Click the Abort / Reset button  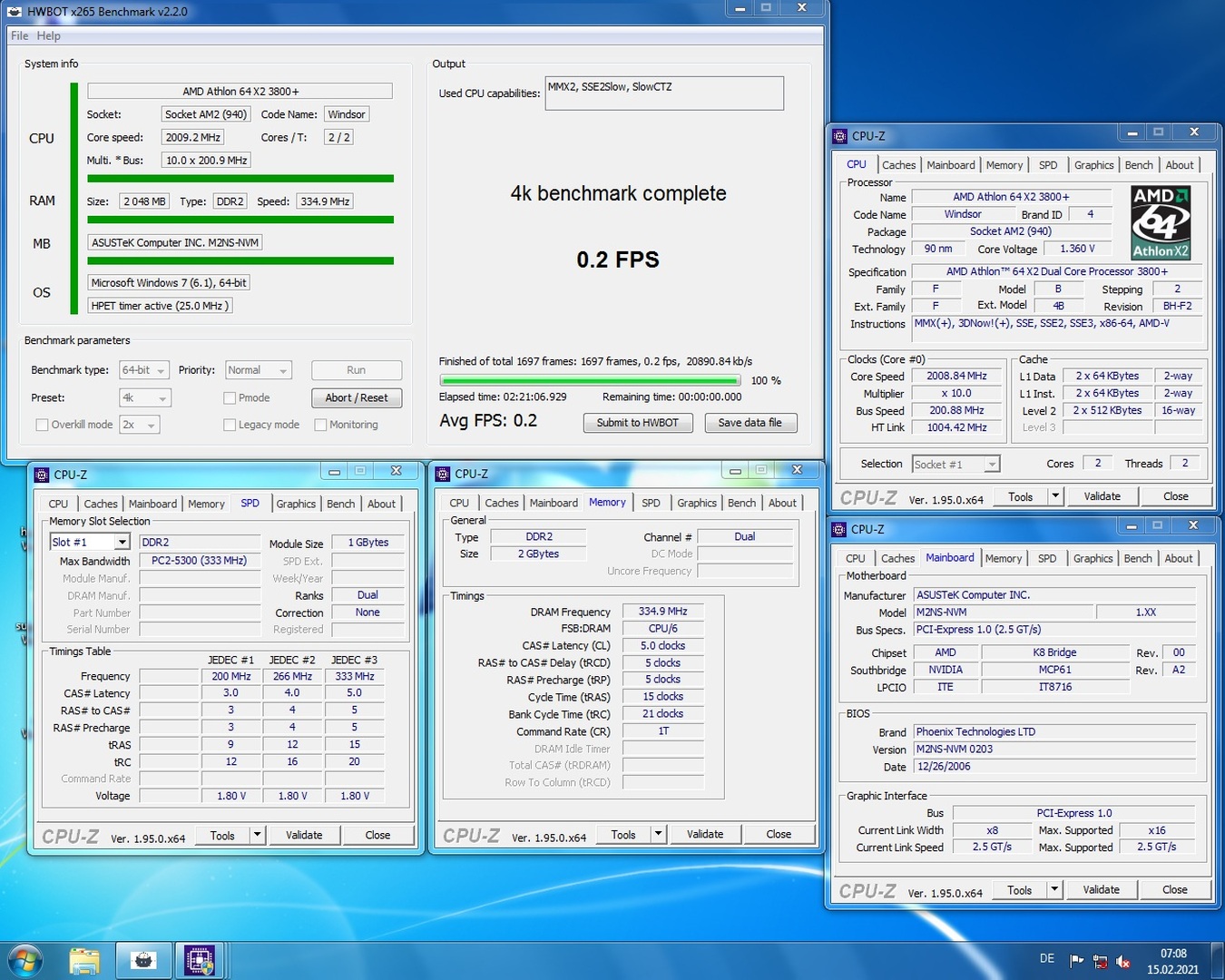tap(357, 397)
